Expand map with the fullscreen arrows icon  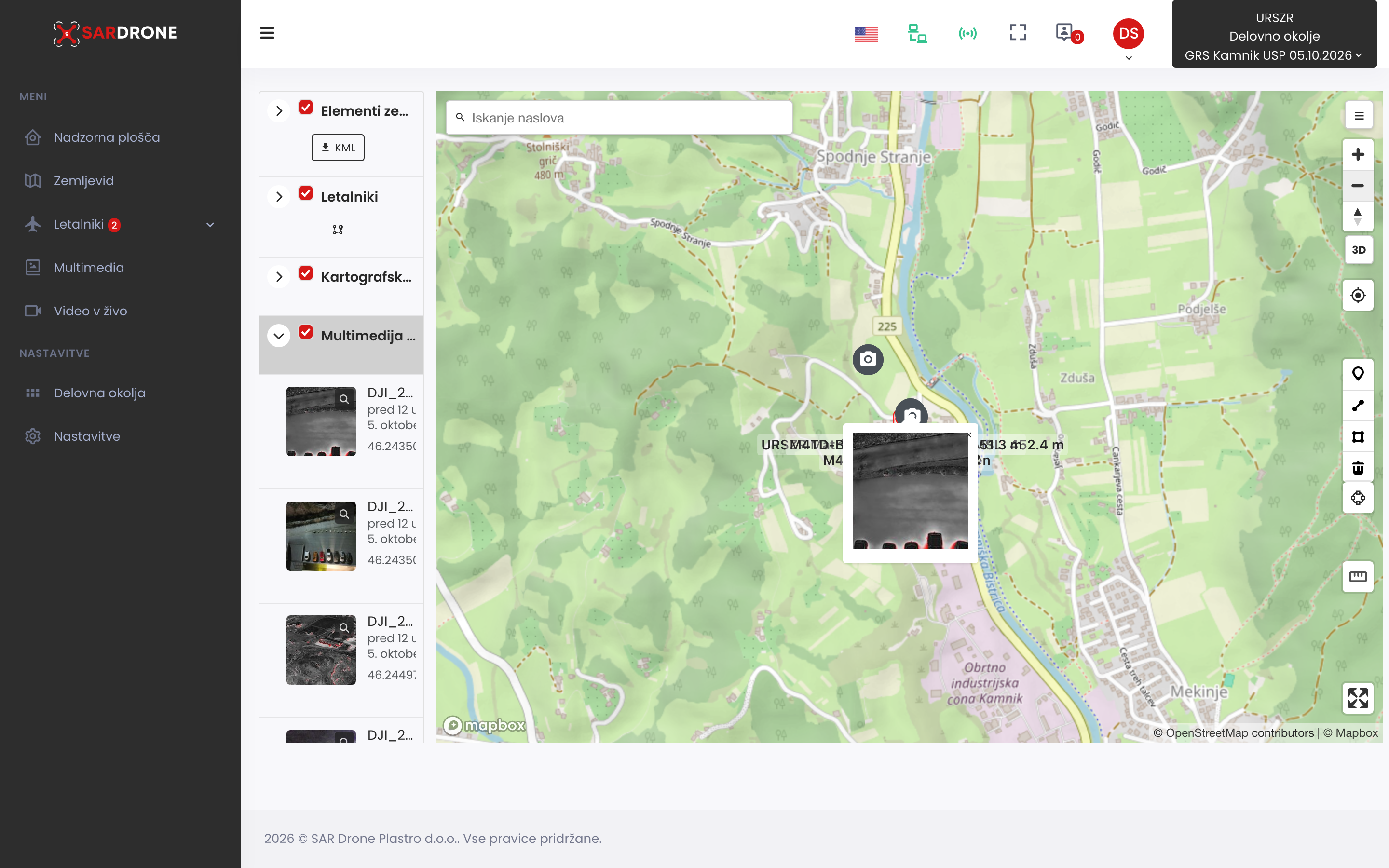1358,698
